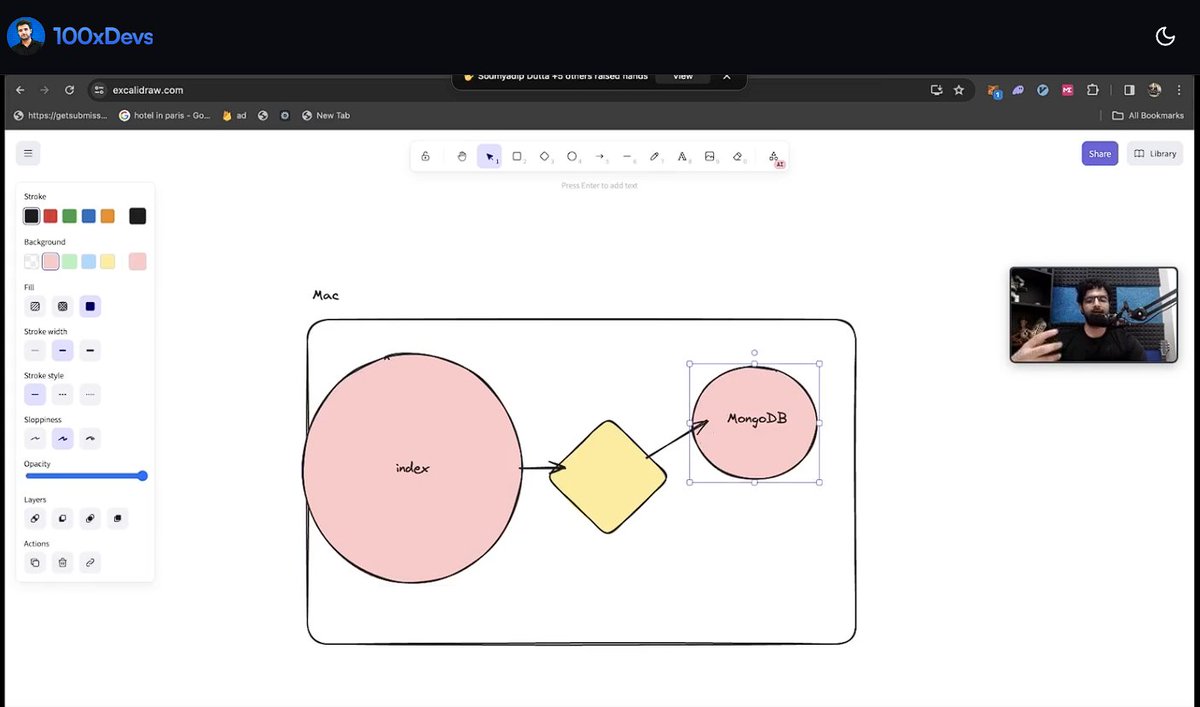
Task: Select the Diamond shape tool
Action: pyautogui.click(x=545, y=156)
